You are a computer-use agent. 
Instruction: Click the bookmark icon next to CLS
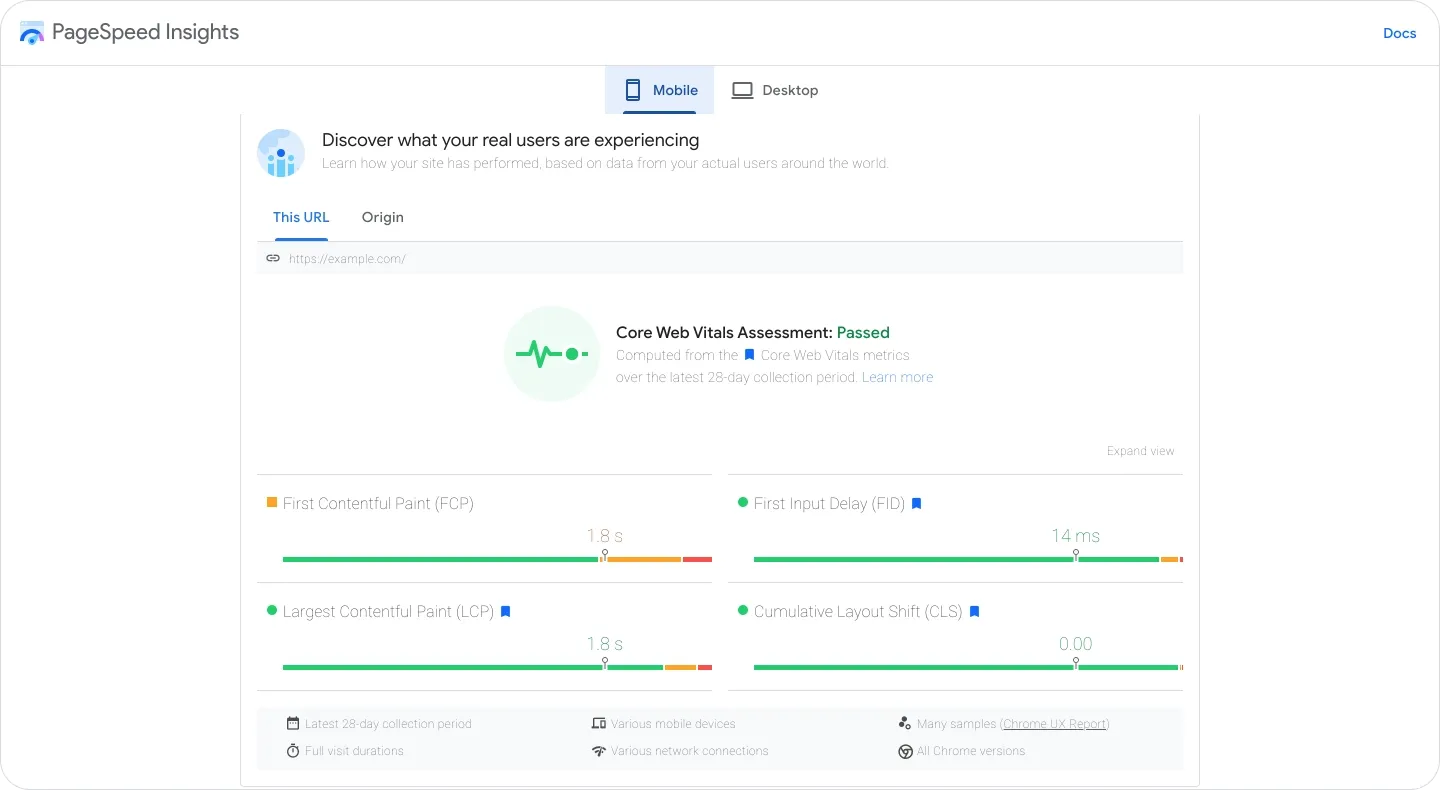point(974,611)
